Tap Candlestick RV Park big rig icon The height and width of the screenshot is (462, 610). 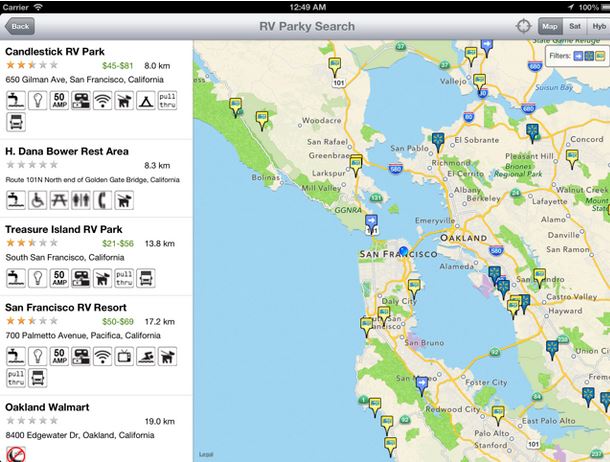tap(16, 122)
